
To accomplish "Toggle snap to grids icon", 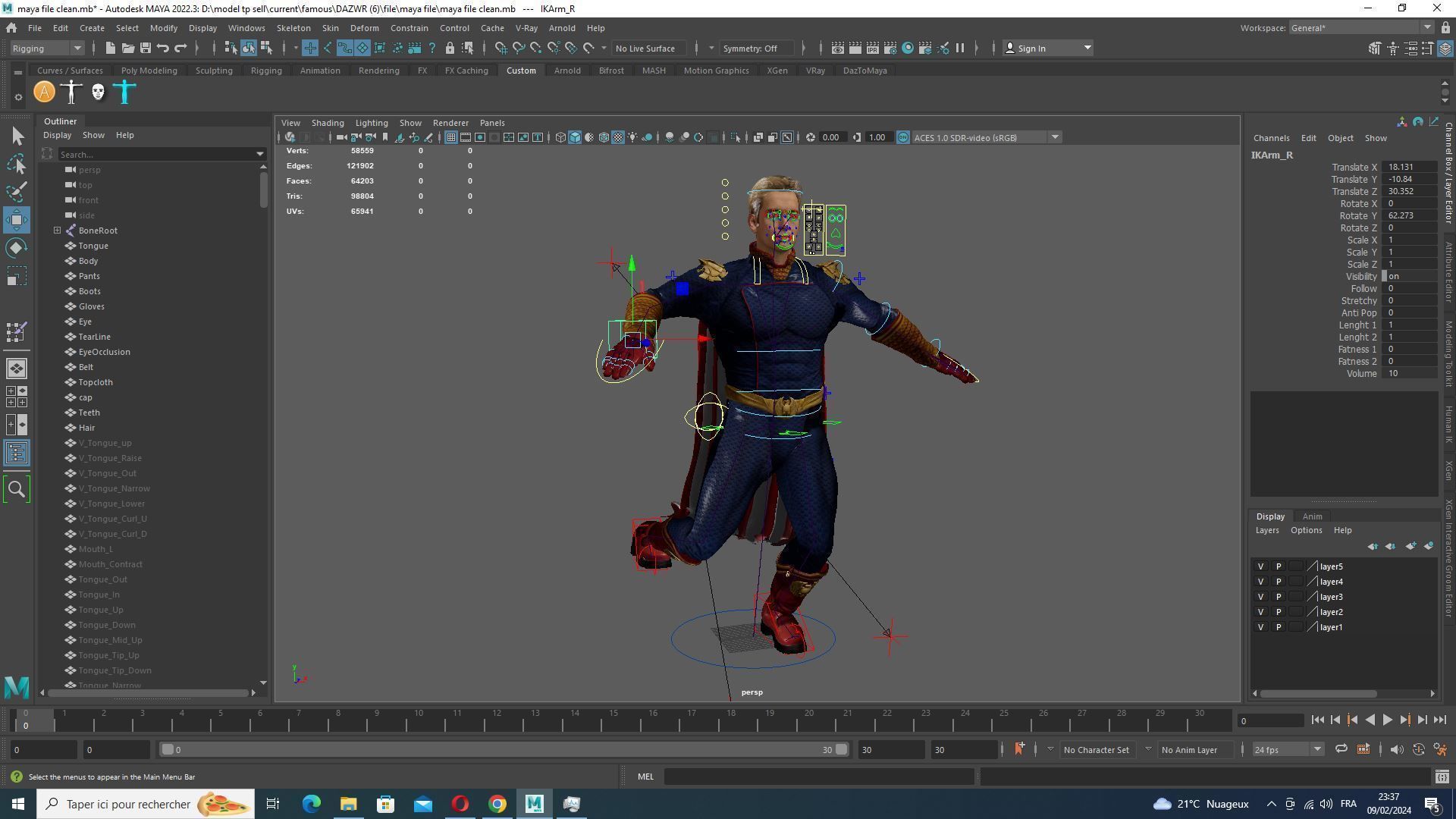I will [x=500, y=49].
